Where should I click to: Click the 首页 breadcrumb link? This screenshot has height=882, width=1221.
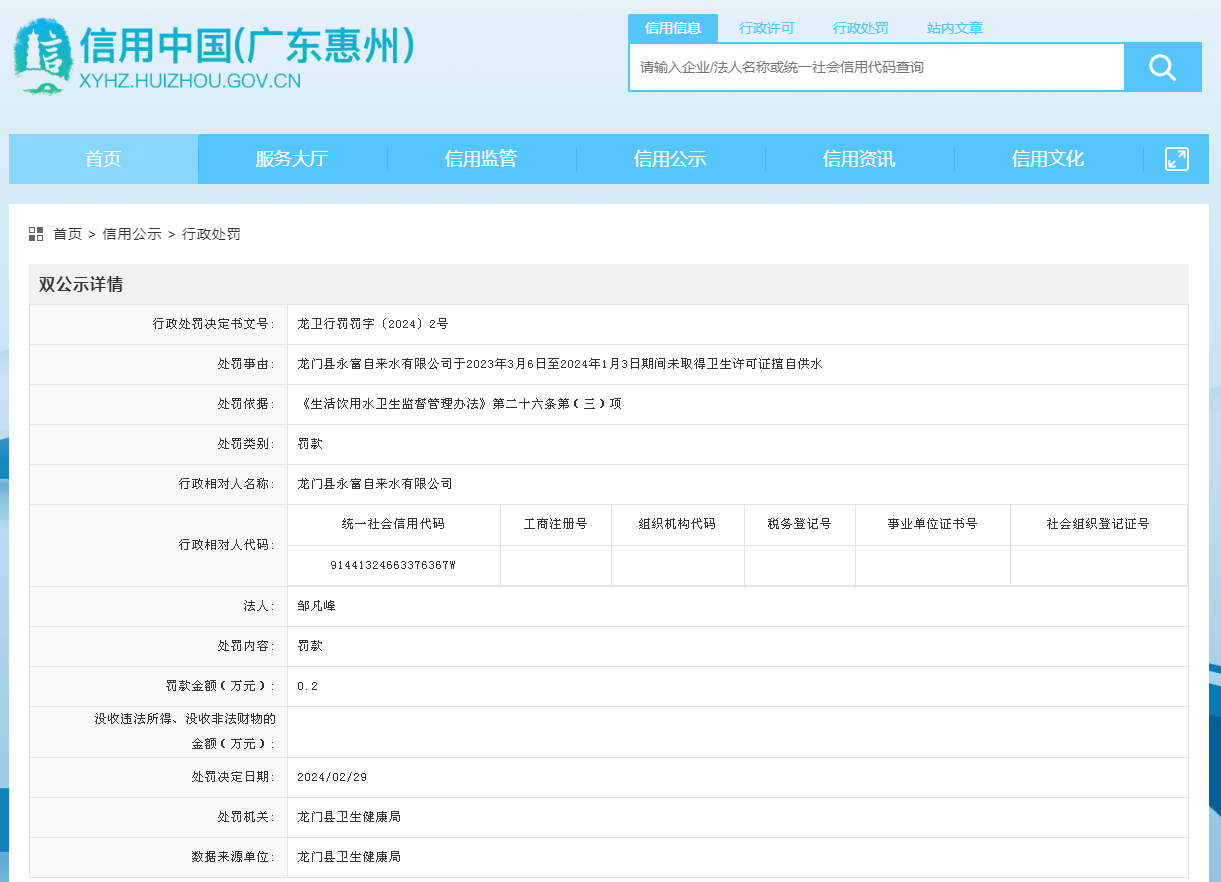(68, 234)
